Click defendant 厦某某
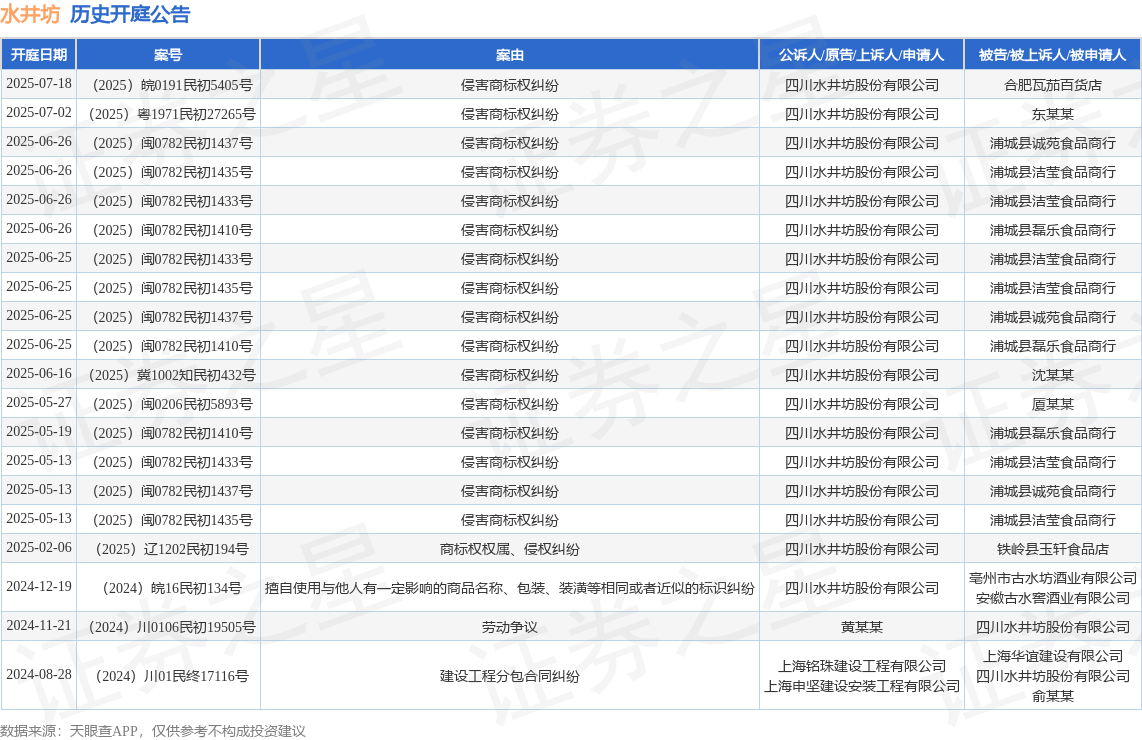The image size is (1142, 740). point(1052,404)
